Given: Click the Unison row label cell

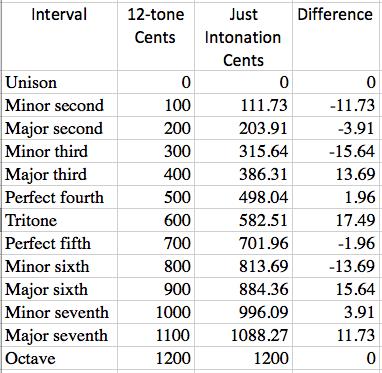Looking at the screenshot, I should [60, 82].
